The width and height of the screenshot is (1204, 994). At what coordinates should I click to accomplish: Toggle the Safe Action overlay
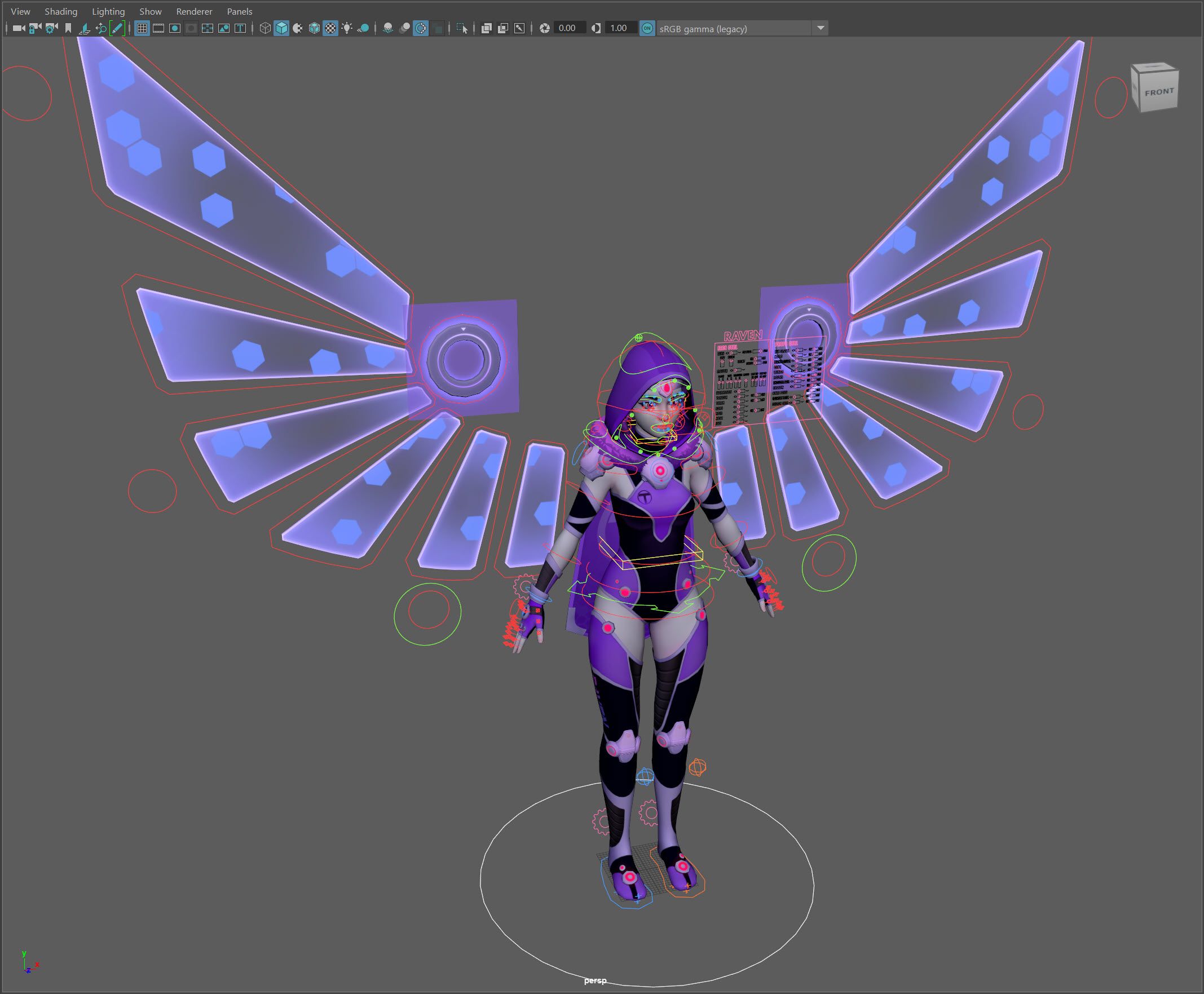224,28
